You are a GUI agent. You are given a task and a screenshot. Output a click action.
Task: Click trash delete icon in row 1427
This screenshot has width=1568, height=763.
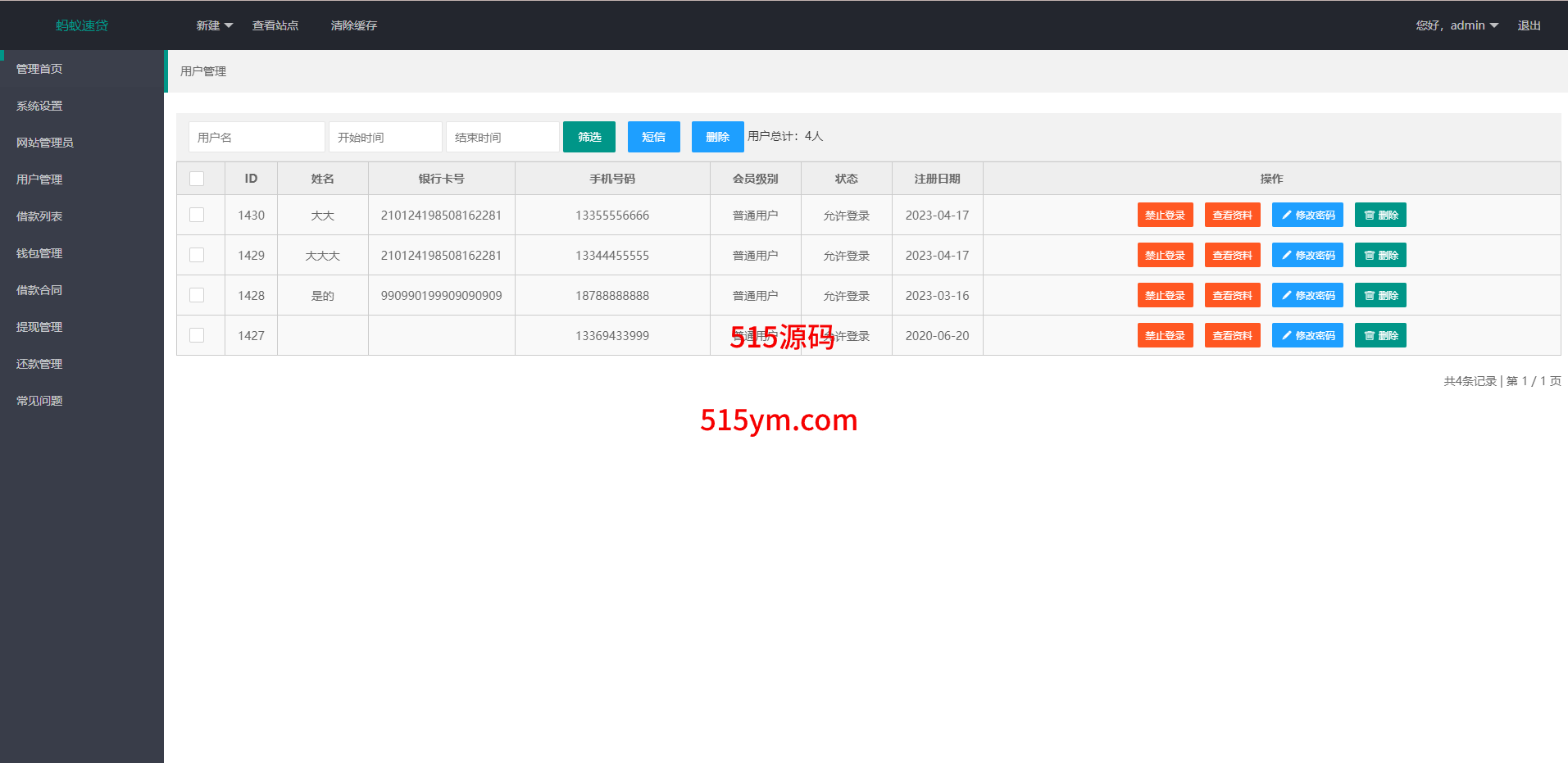pos(1370,336)
